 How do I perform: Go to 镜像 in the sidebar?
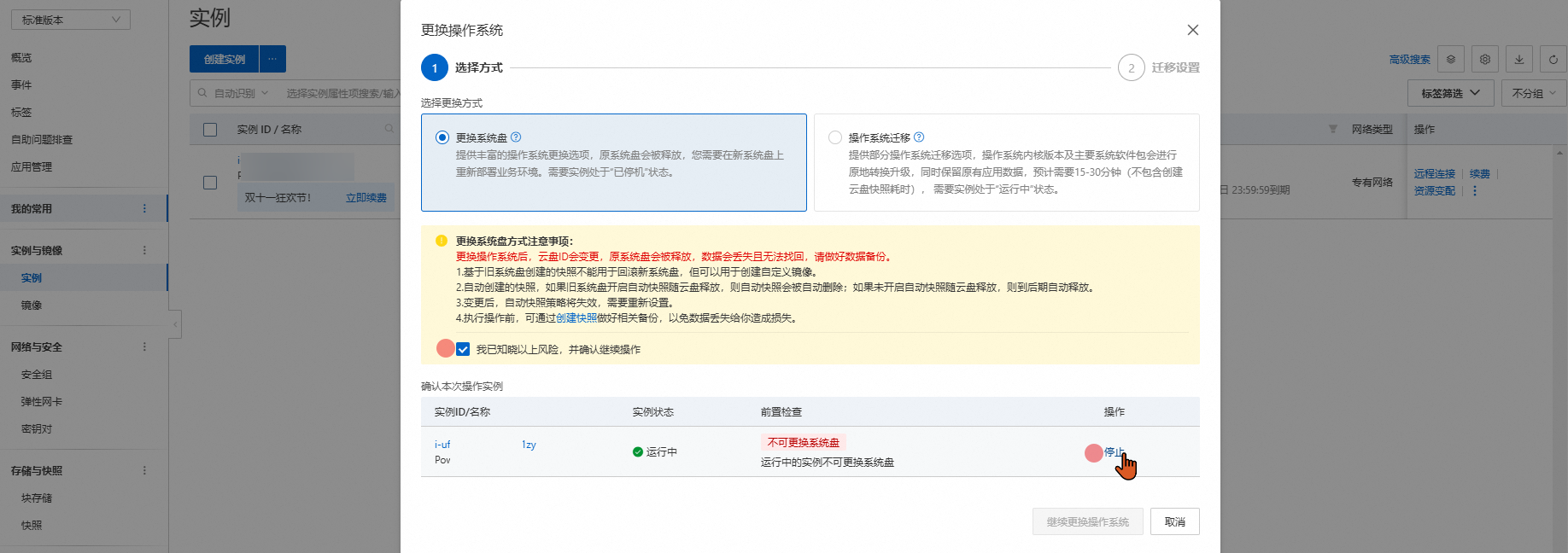(32, 306)
